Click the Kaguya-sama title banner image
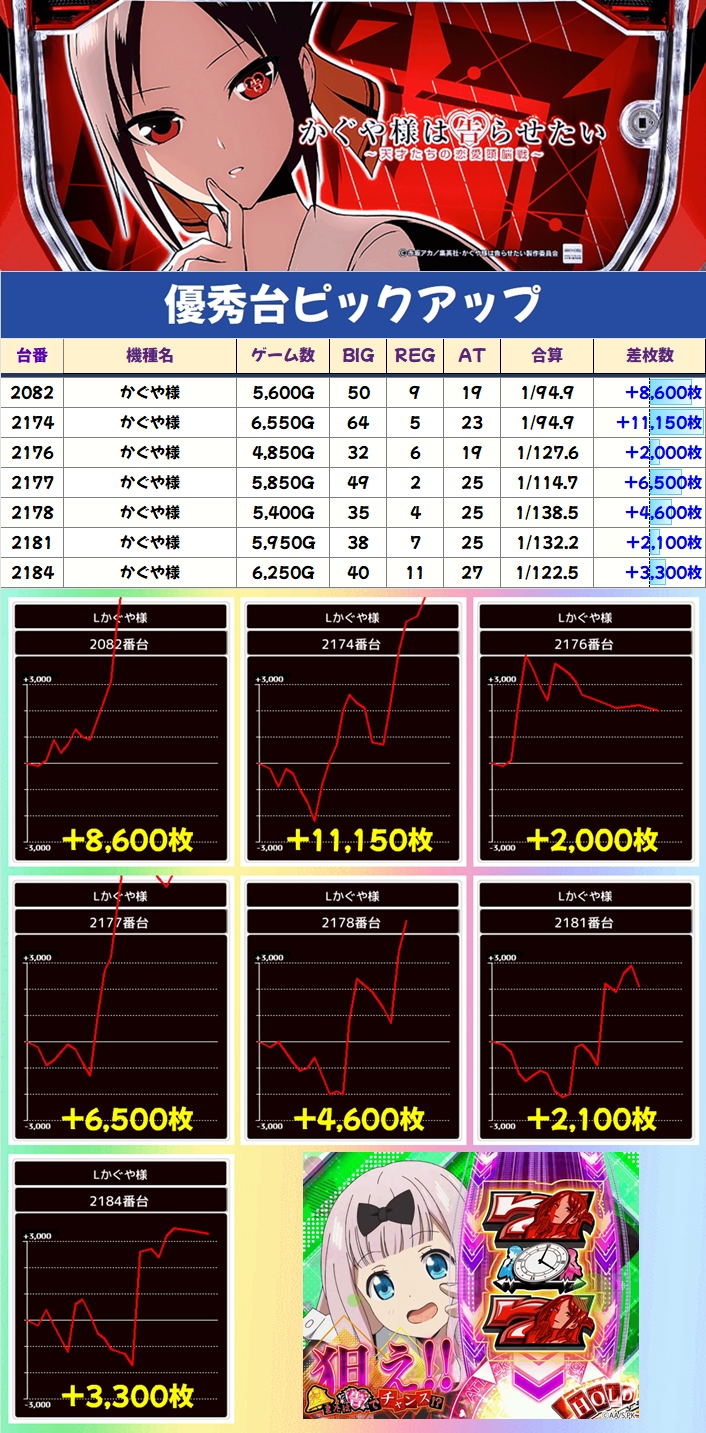Viewport: 706px width, 1433px height. pos(353,135)
